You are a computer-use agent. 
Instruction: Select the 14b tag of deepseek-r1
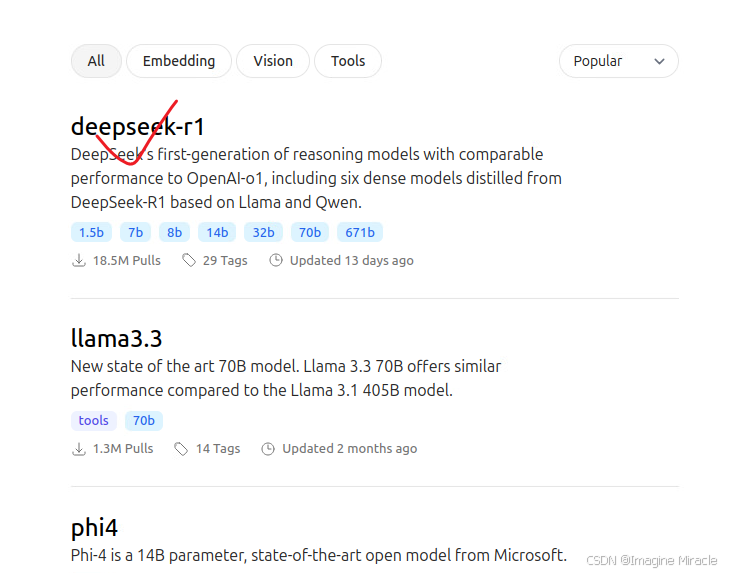pos(217,232)
